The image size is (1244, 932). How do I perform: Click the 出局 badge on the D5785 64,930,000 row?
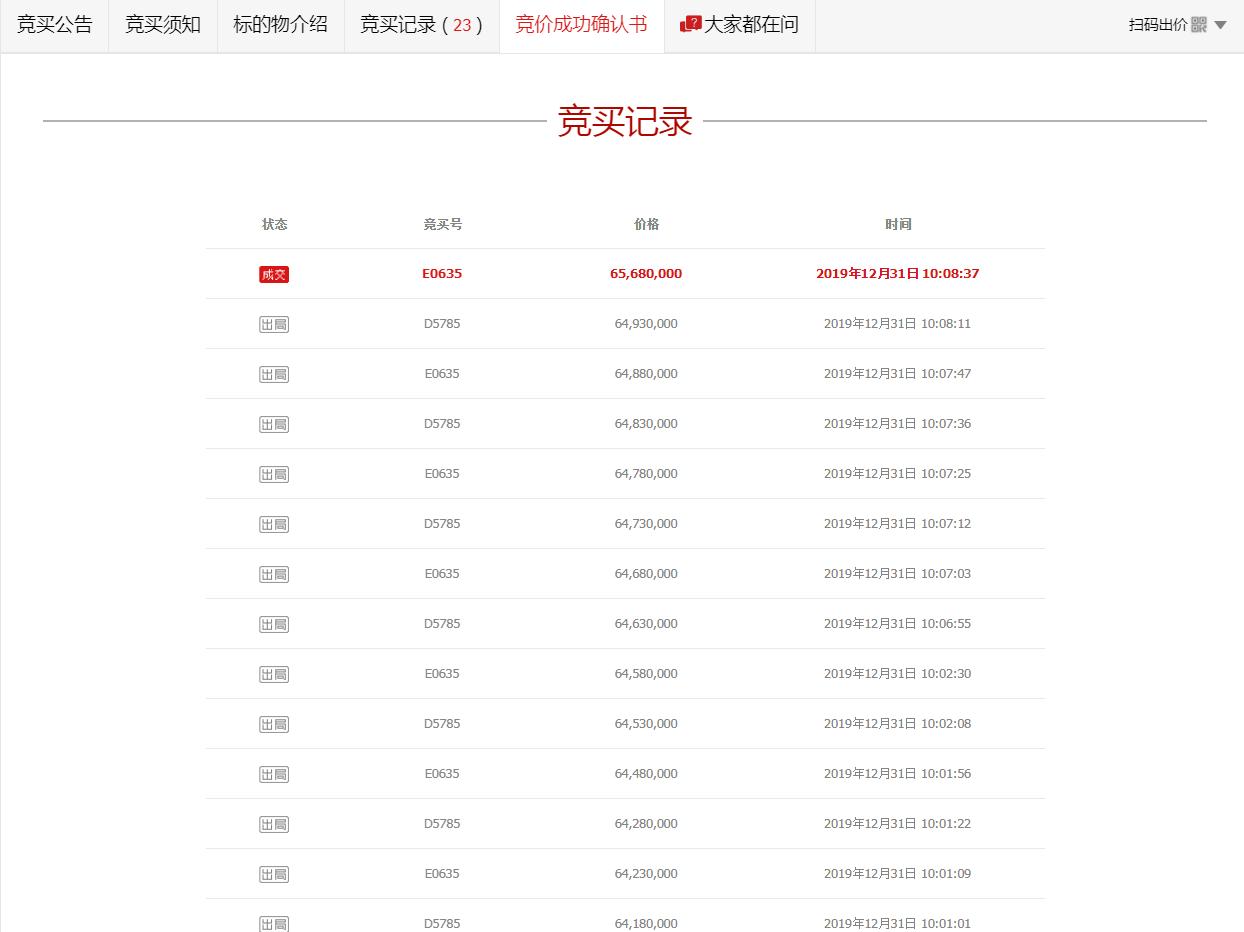click(274, 323)
